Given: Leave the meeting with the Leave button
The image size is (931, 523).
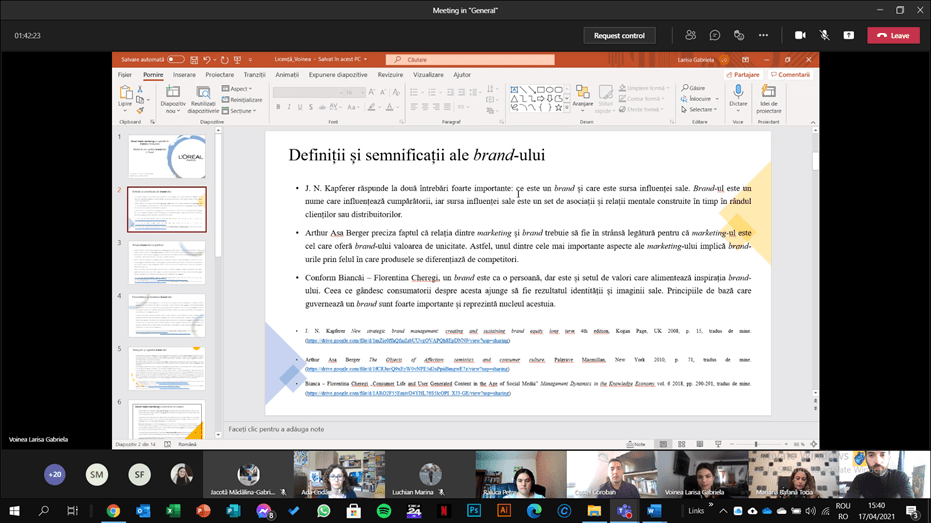Looking at the screenshot, I should tap(893, 35).
